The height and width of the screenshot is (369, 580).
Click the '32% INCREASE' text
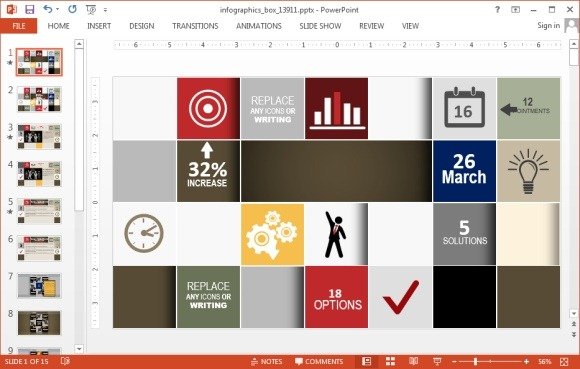coord(207,174)
